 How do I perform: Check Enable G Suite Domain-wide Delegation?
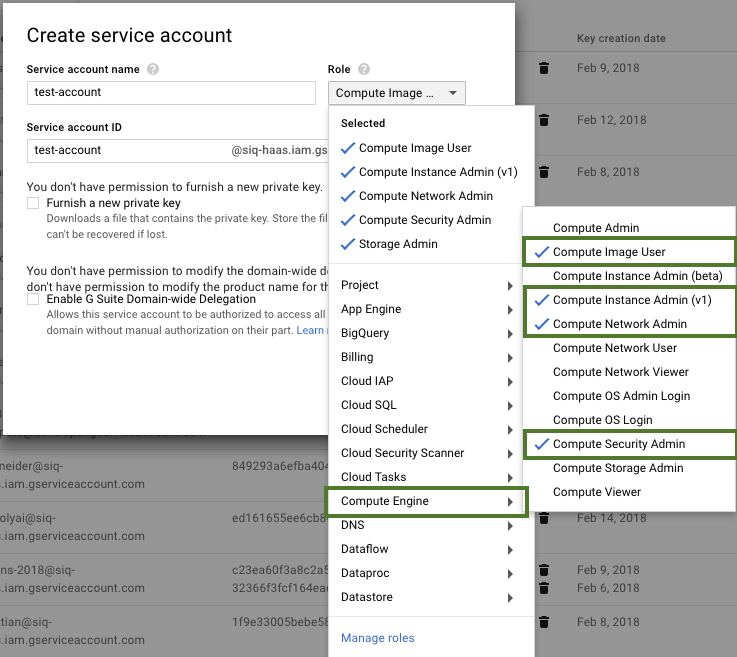pos(34,299)
